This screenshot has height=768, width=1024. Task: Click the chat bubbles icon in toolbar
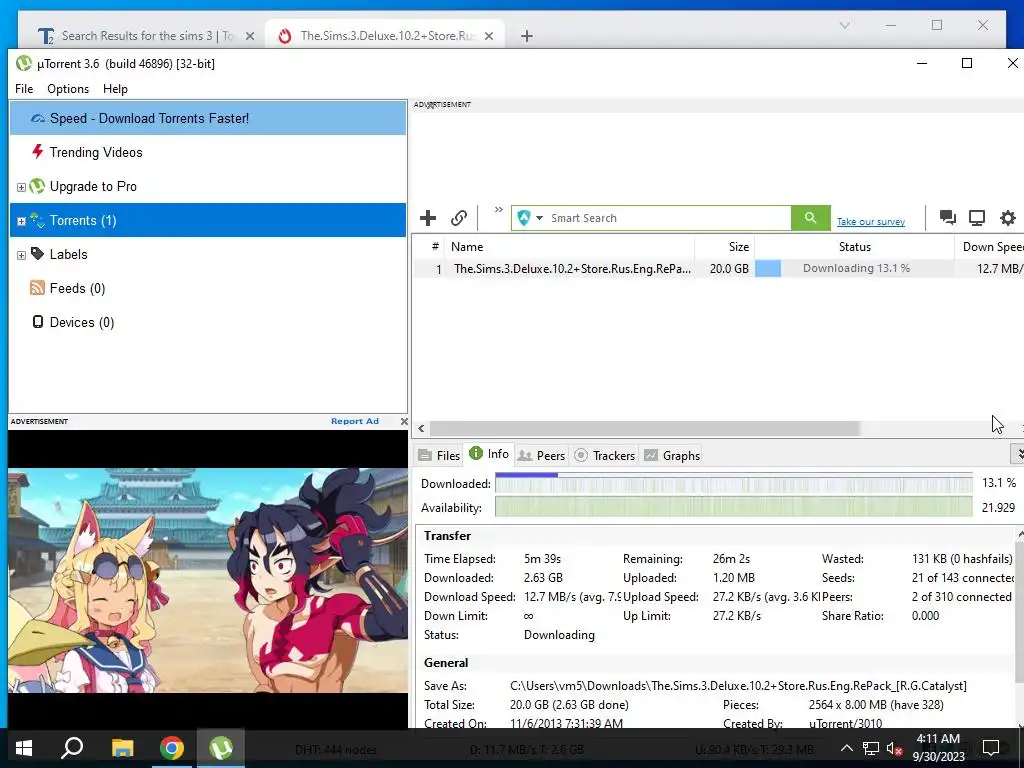click(x=948, y=217)
